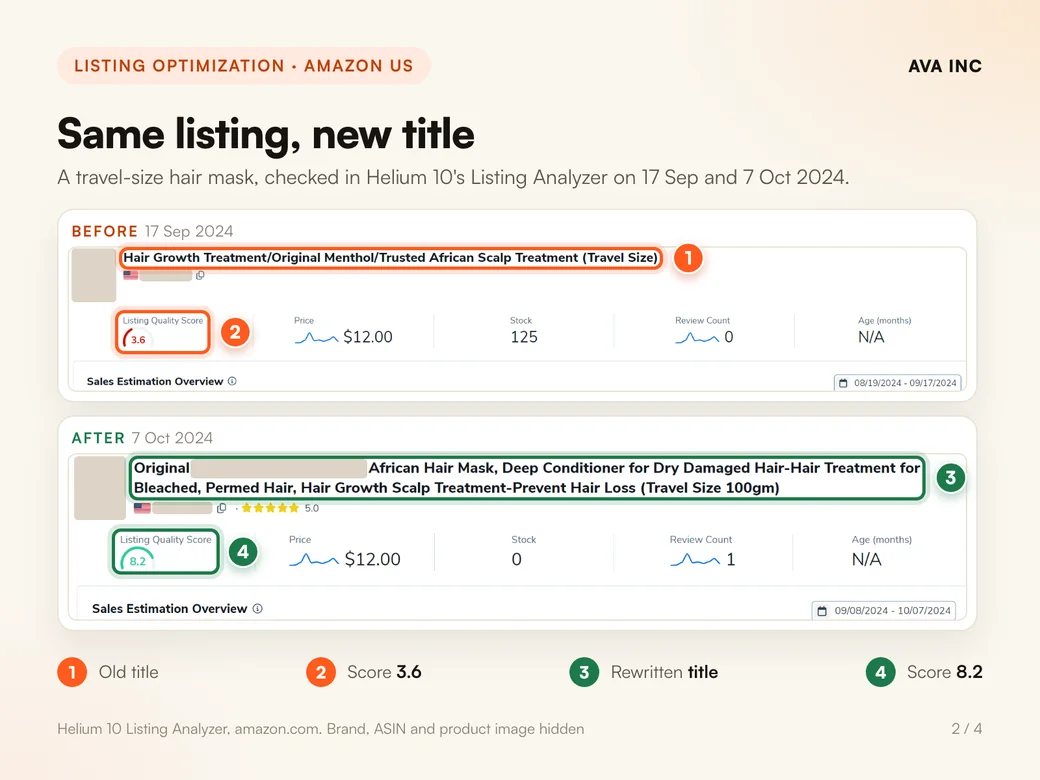Open the Hair Growth Treatment/Original Menthol title link

390,257
